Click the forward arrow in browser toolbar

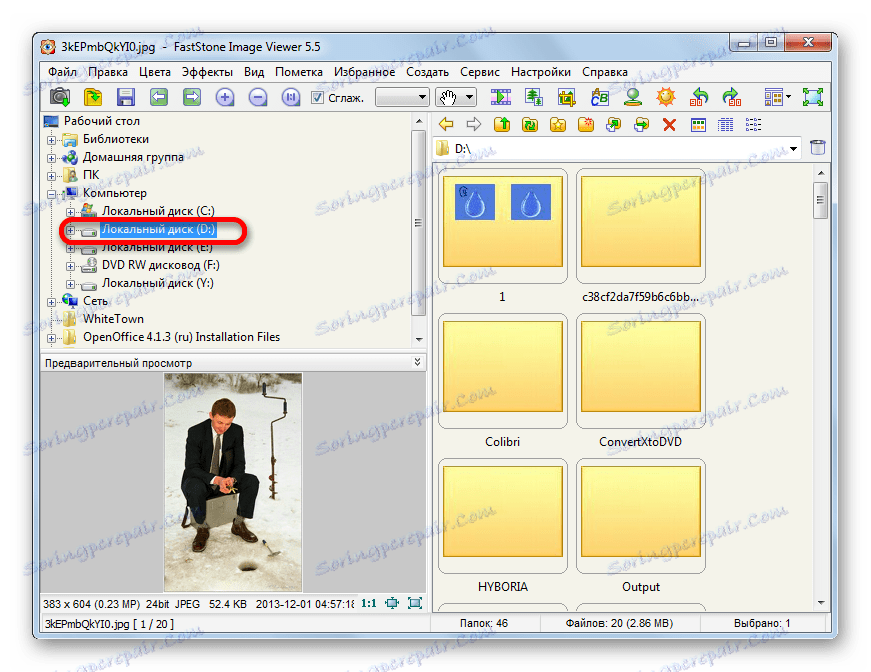[x=474, y=124]
